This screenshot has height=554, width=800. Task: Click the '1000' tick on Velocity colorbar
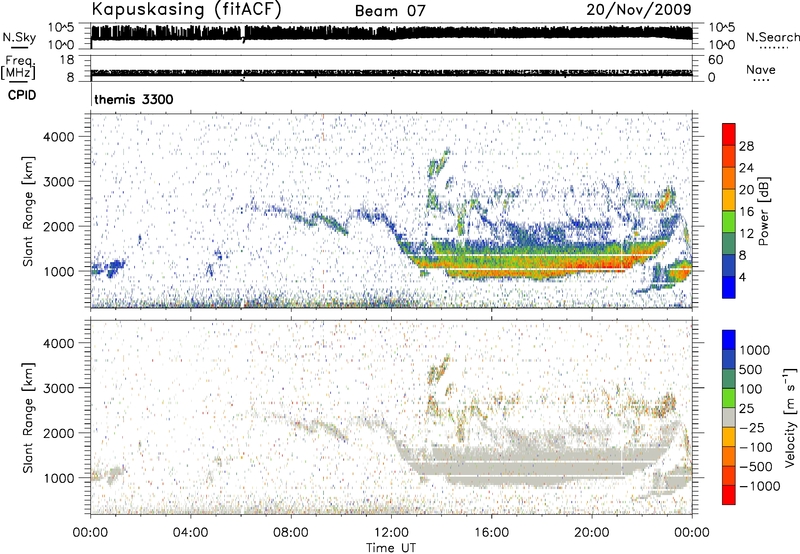(754, 350)
